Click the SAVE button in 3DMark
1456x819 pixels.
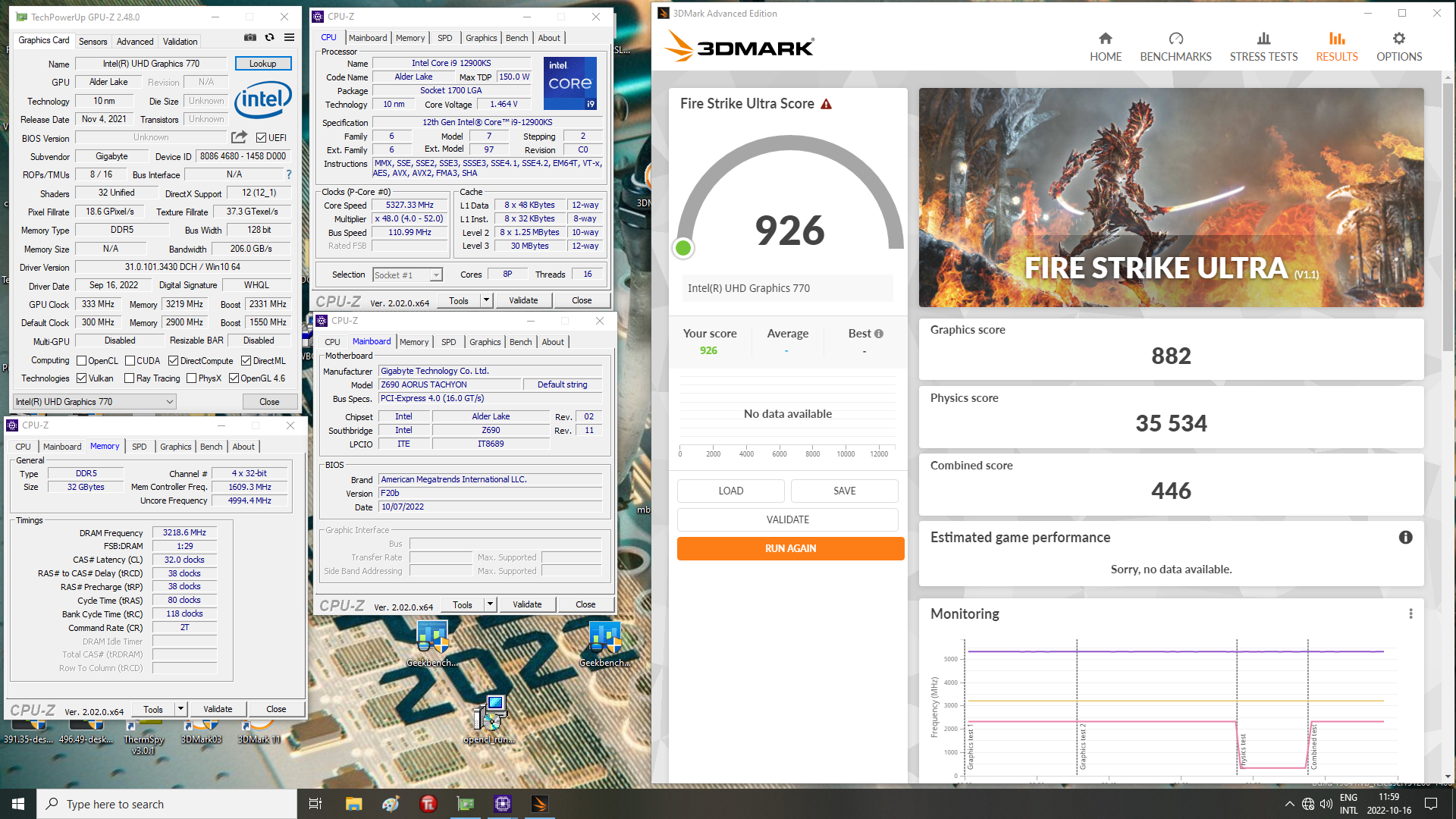pos(844,491)
